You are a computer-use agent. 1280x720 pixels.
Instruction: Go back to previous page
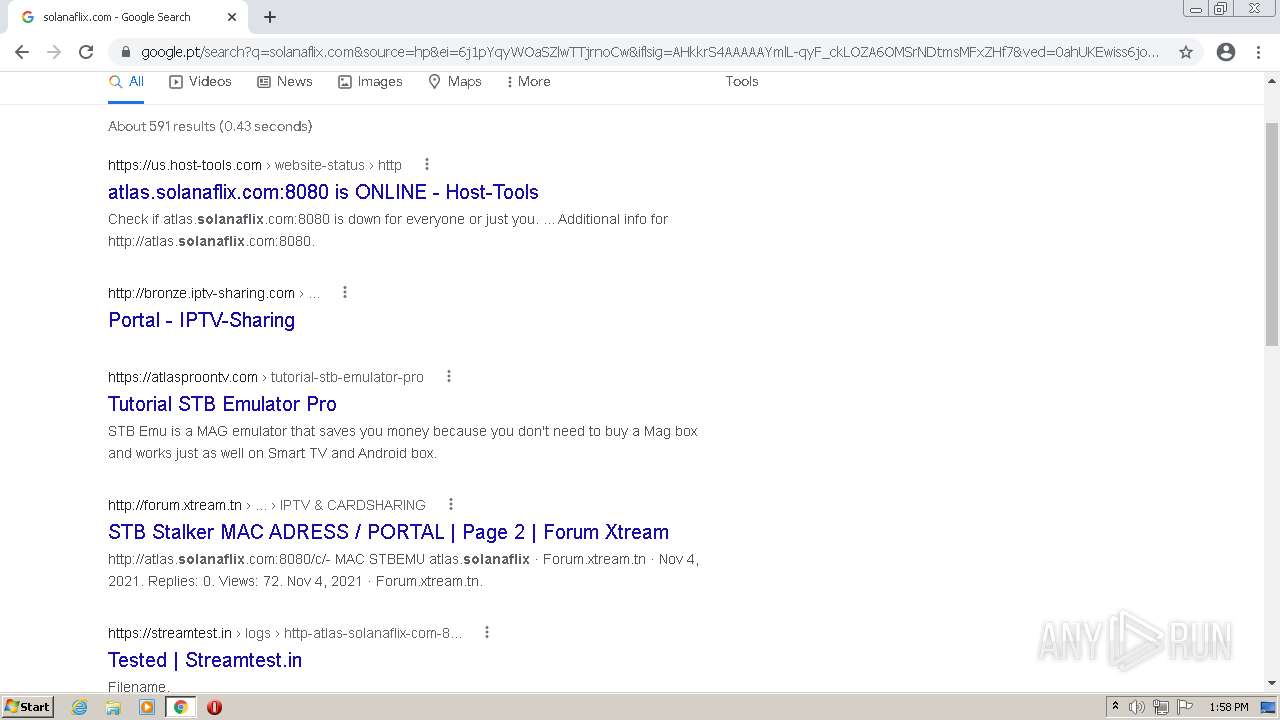22,52
